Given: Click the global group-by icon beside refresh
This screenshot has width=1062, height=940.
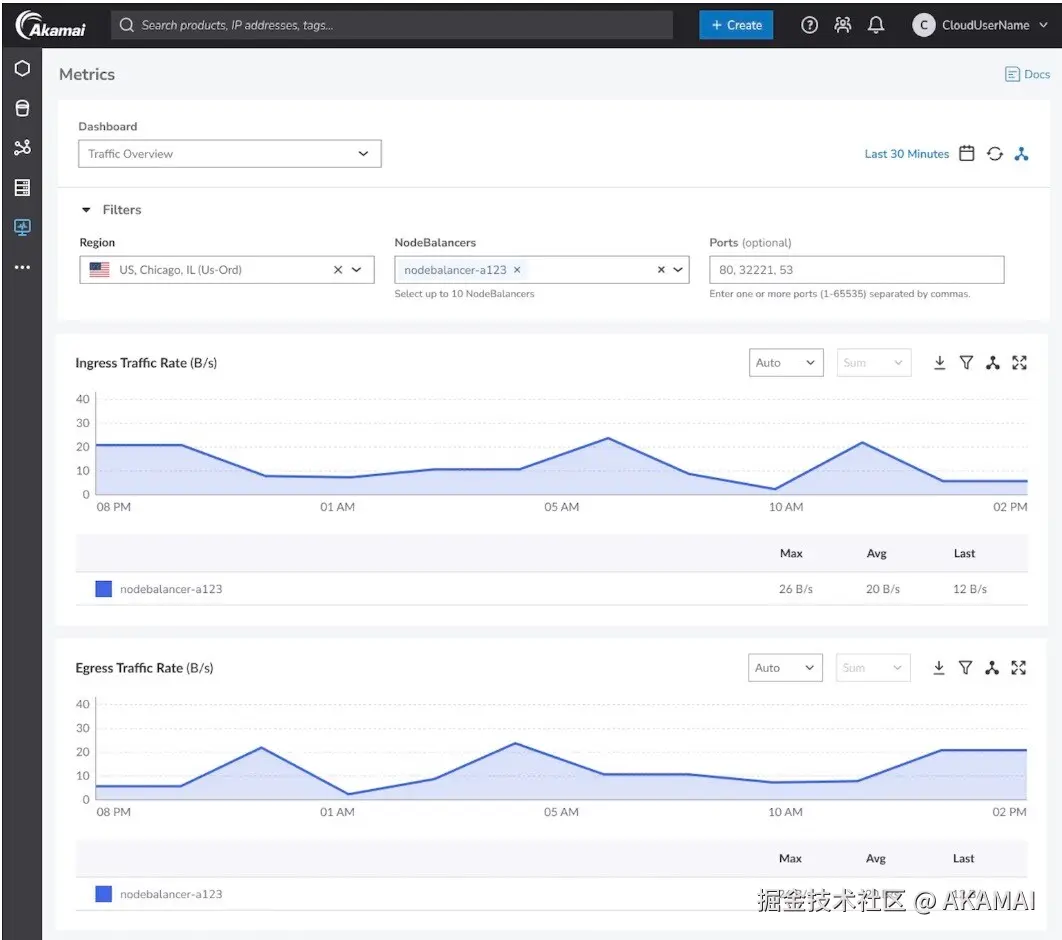Looking at the screenshot, I should 1021,154.
